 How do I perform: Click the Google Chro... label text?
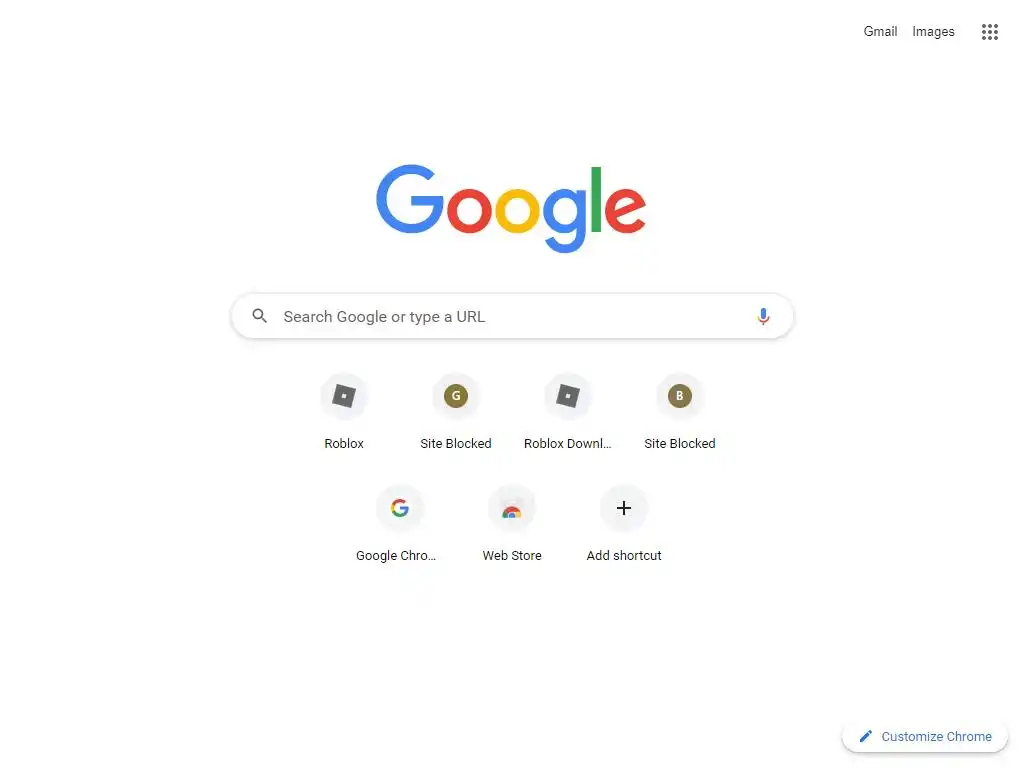396,556
